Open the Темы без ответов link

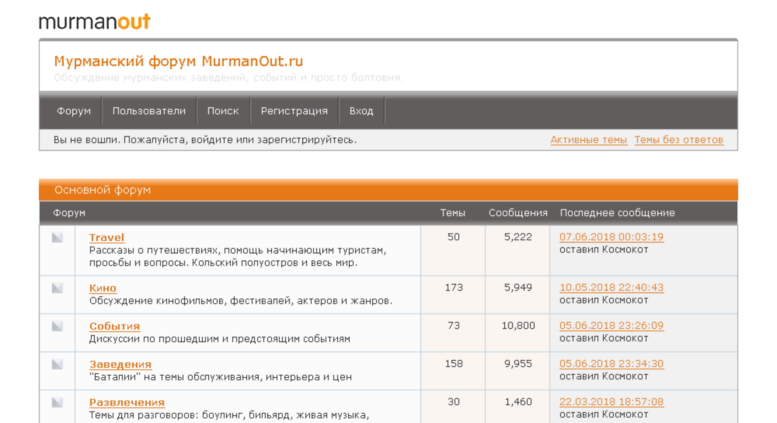679,140
